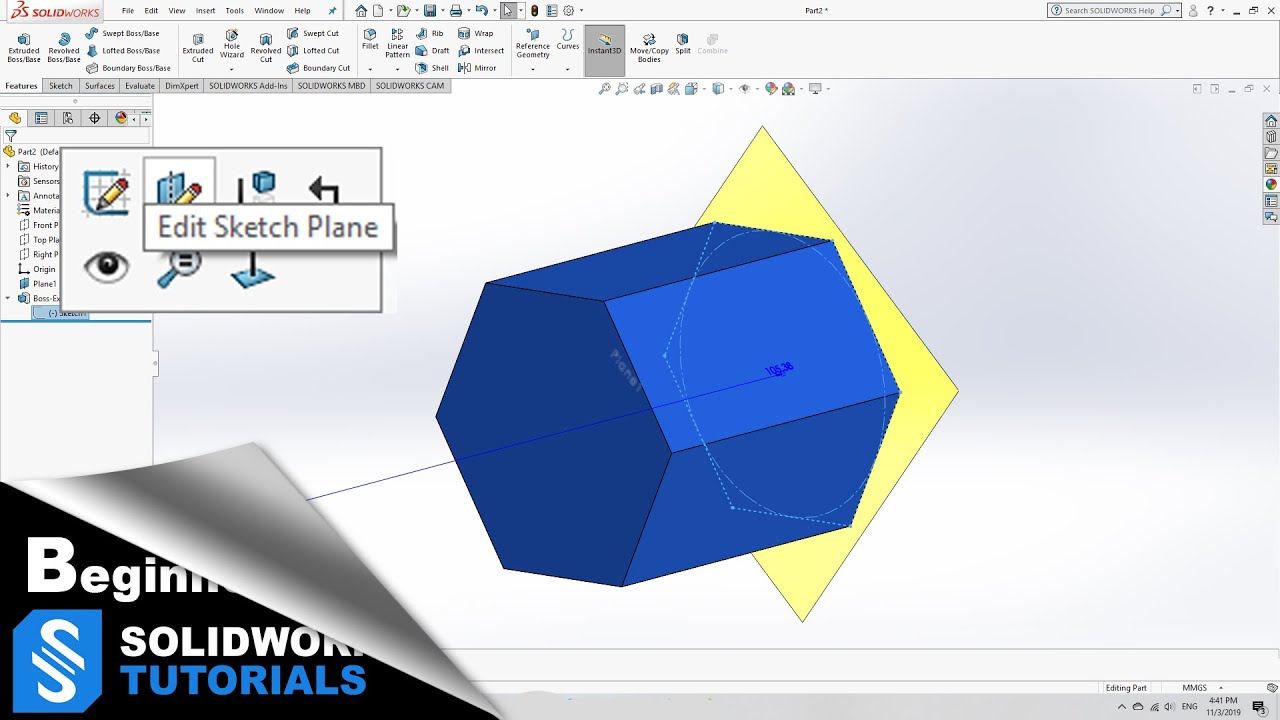Screen dimensions: 1280x720
Task: Expand the Curves dropdown arrow
Action: 568,69
